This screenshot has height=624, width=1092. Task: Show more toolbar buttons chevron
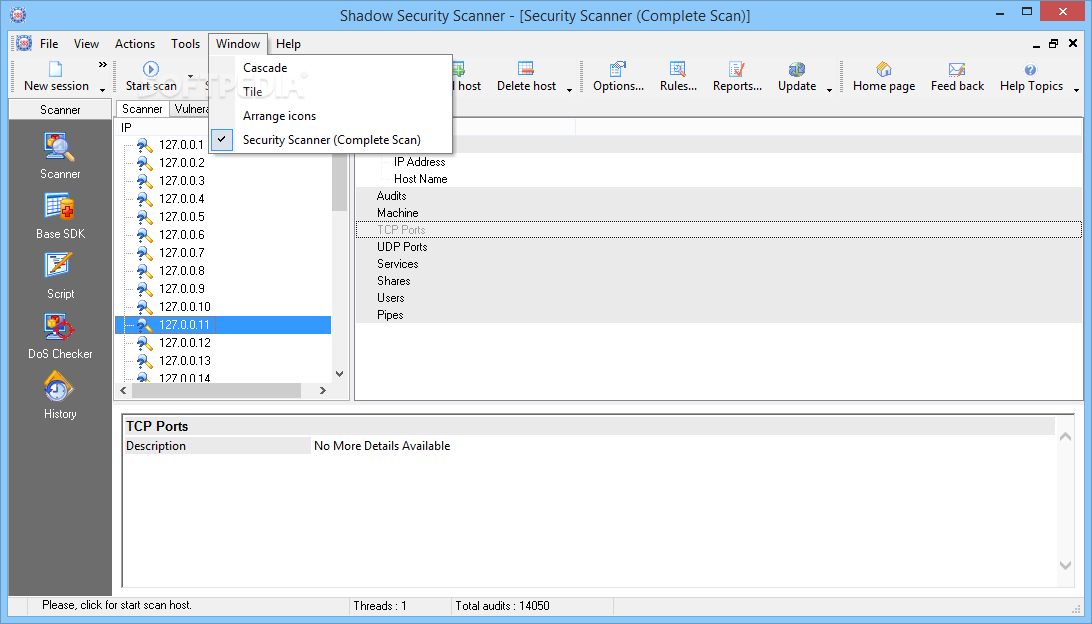[102, 65]
